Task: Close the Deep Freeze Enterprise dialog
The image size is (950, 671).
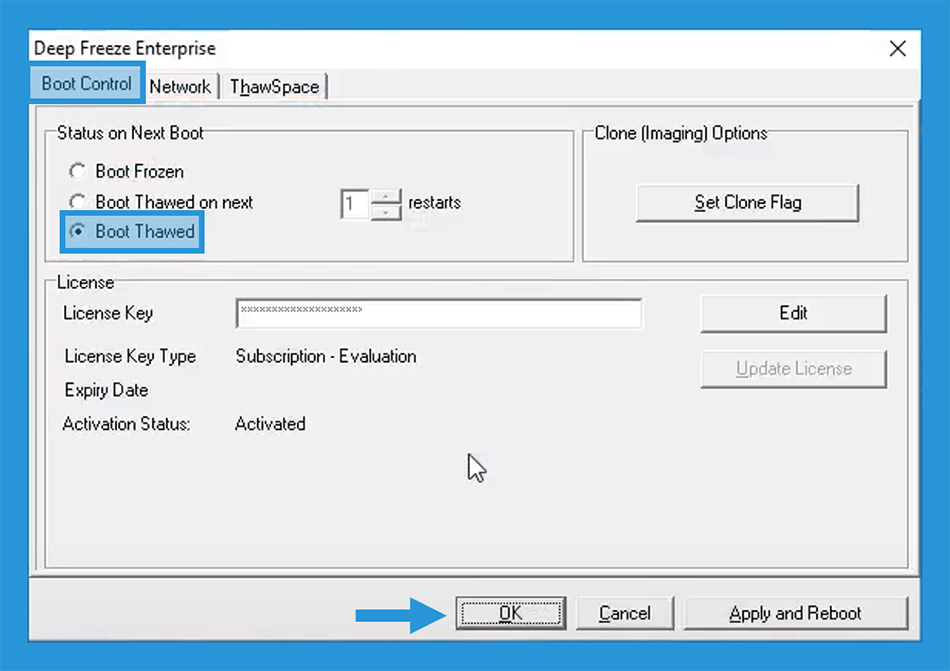Action: [898, 48]
